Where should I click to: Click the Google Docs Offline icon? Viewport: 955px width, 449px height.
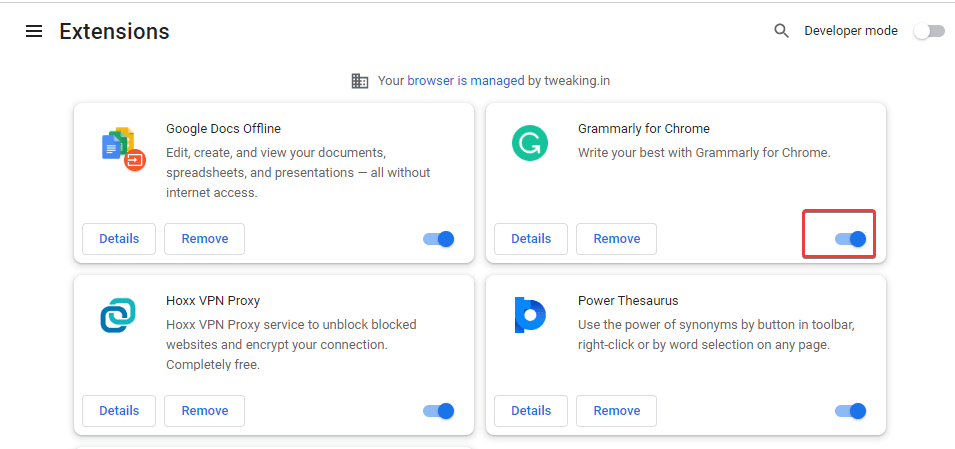(x=123, y=149)
